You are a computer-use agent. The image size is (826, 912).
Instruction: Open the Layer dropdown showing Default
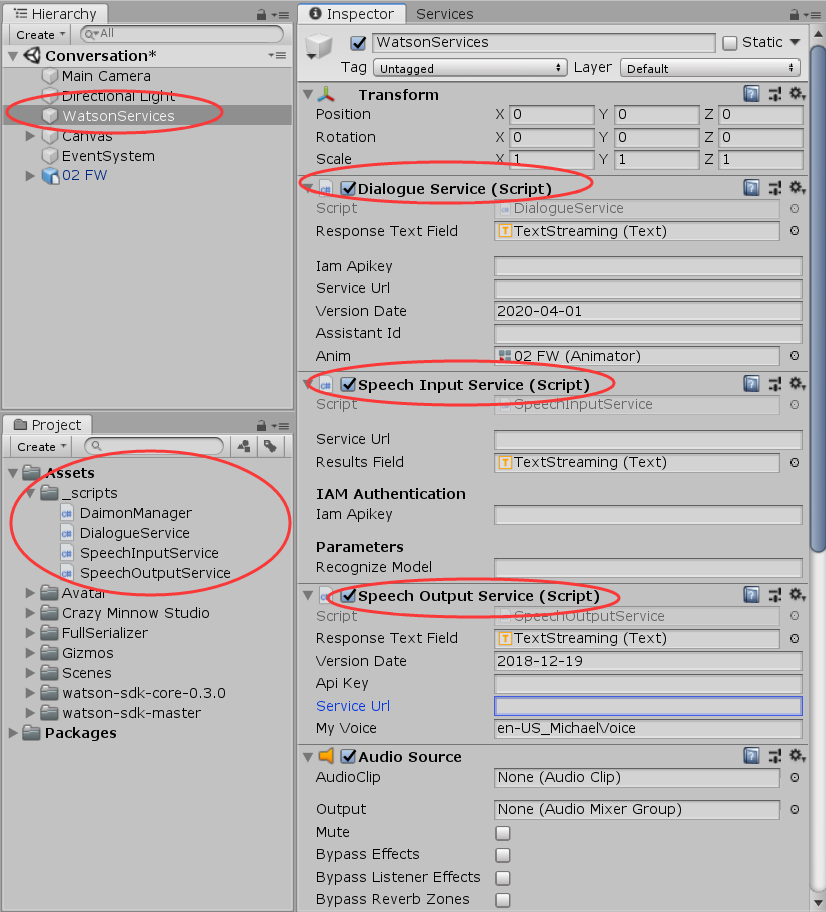click(x=710, y=68)
